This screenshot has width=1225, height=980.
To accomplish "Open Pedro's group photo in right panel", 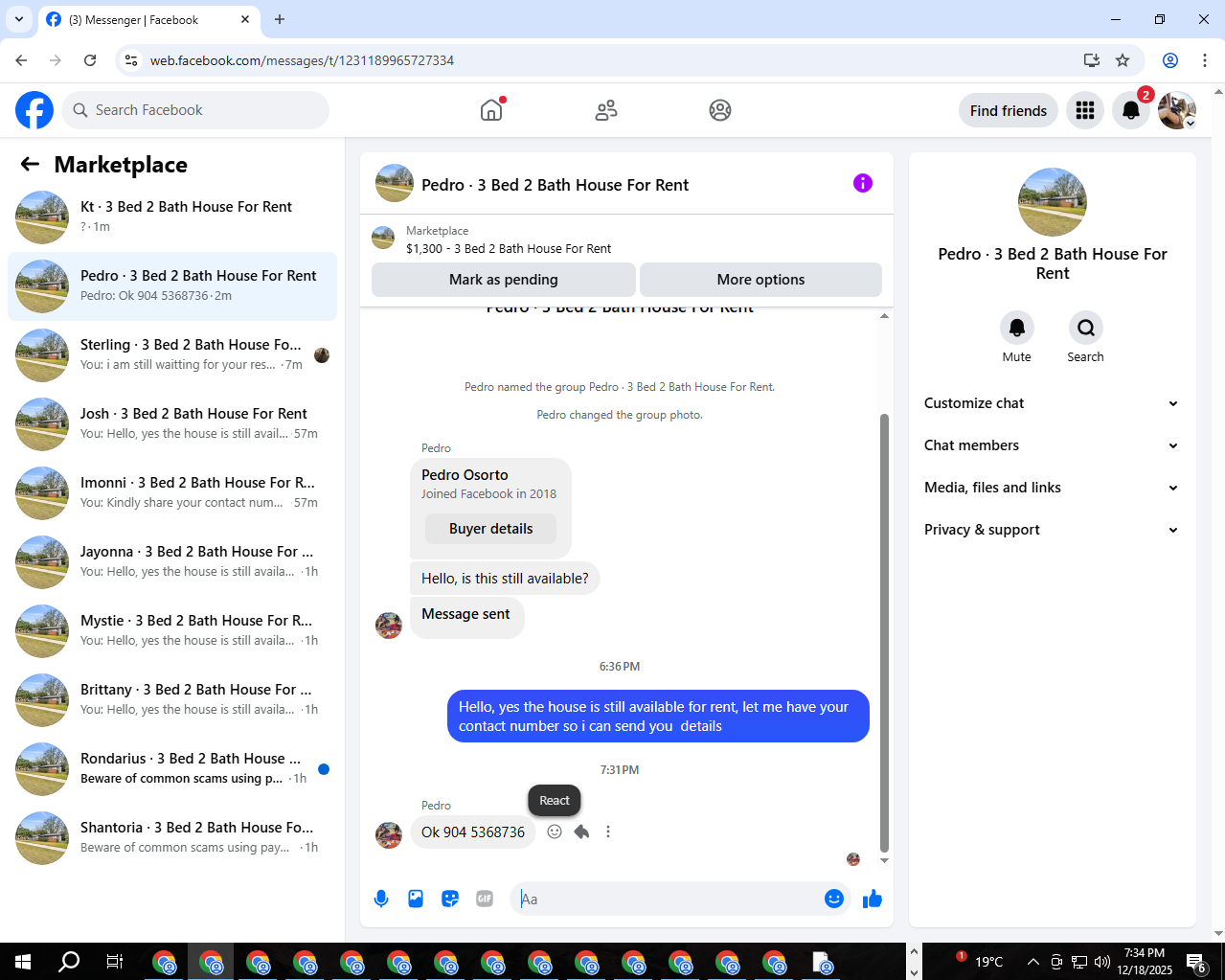I will tap(1053, 202).
